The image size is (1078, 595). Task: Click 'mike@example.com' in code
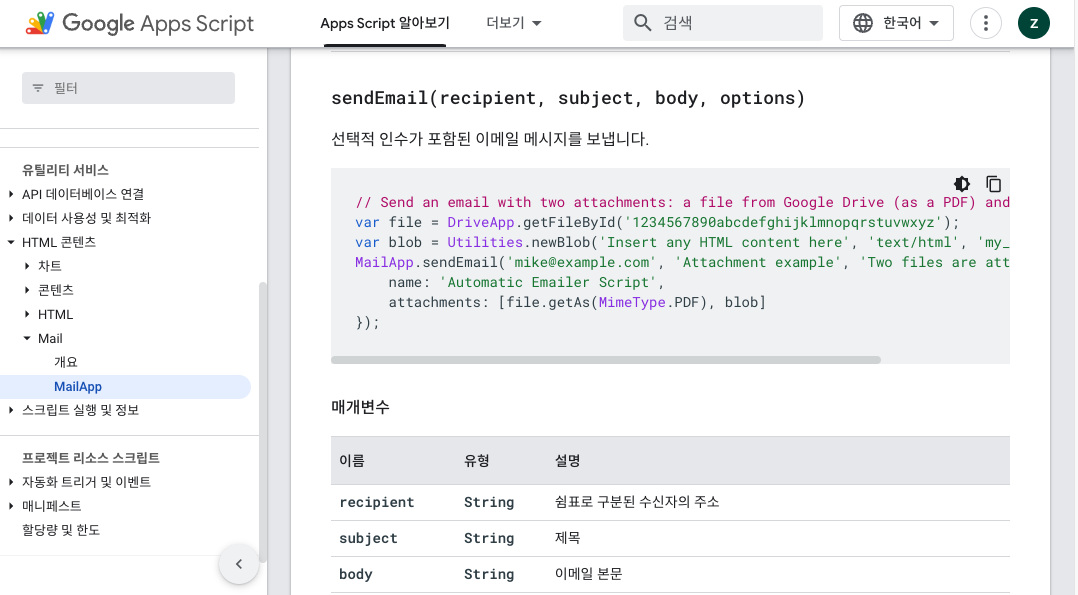click(582, 262)
